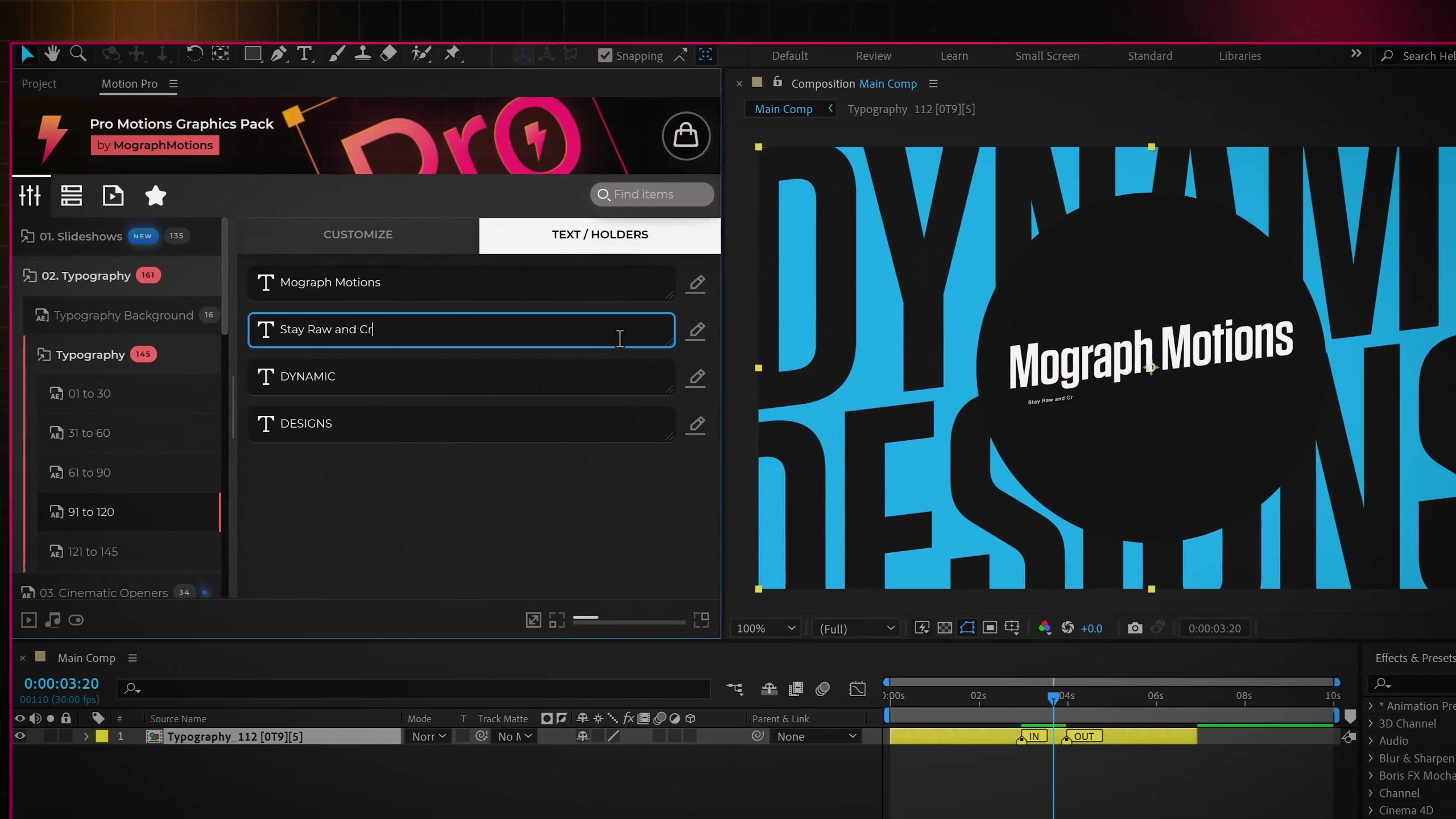
Task: Show Motion Pro favorites star
Action: (x=155, y=196)
